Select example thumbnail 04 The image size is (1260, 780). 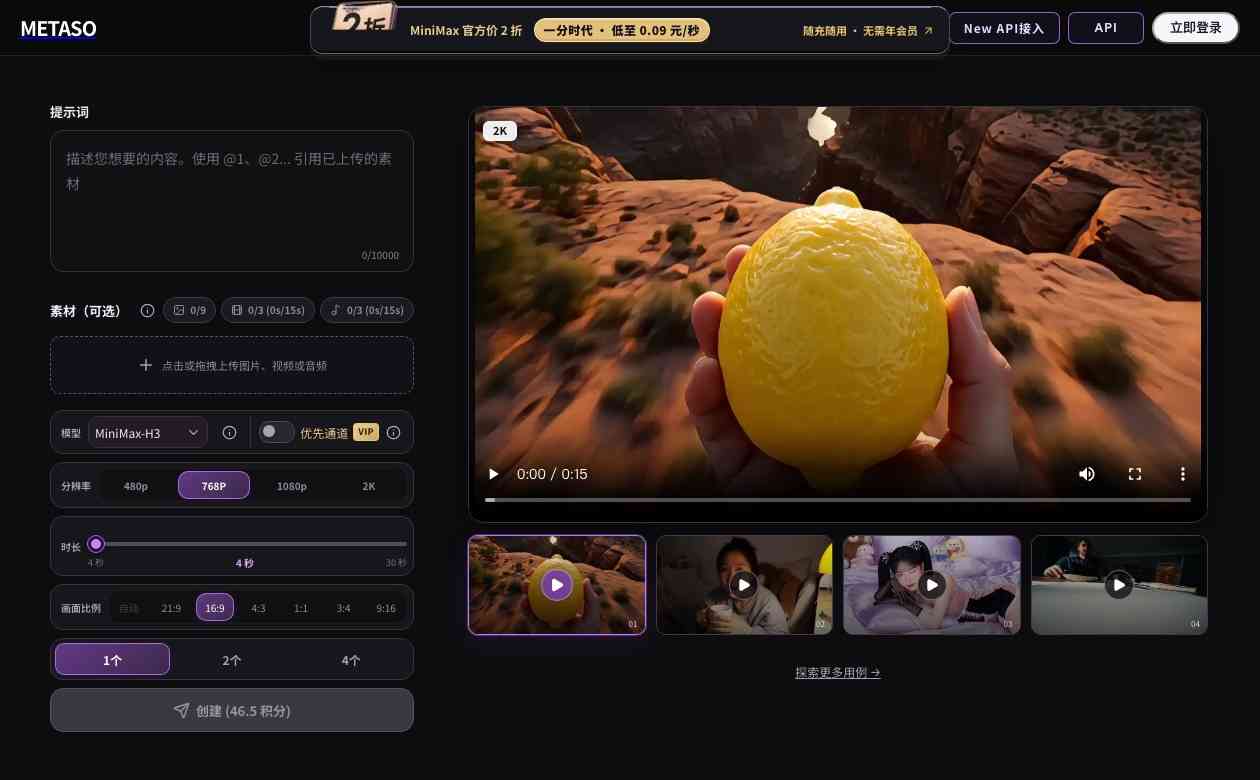[1119, 585]
